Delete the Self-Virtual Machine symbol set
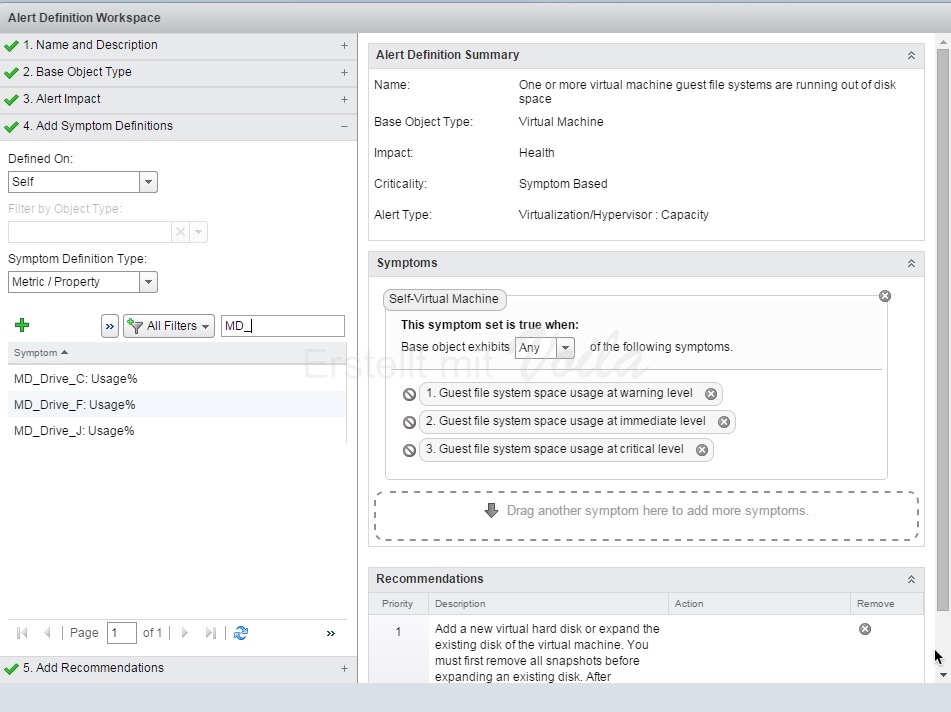 pyautogui.click(x=884, y=296)
